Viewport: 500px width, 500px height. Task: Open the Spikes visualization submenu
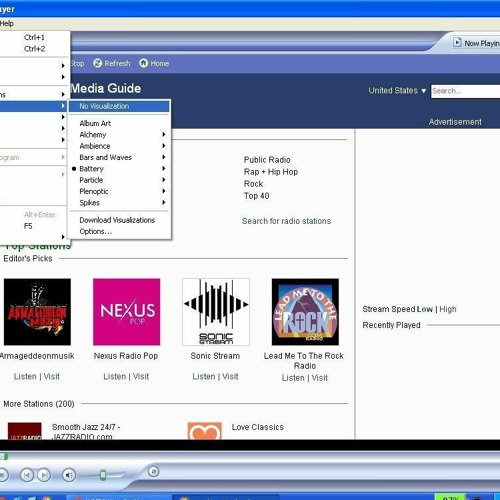[120, 203]
